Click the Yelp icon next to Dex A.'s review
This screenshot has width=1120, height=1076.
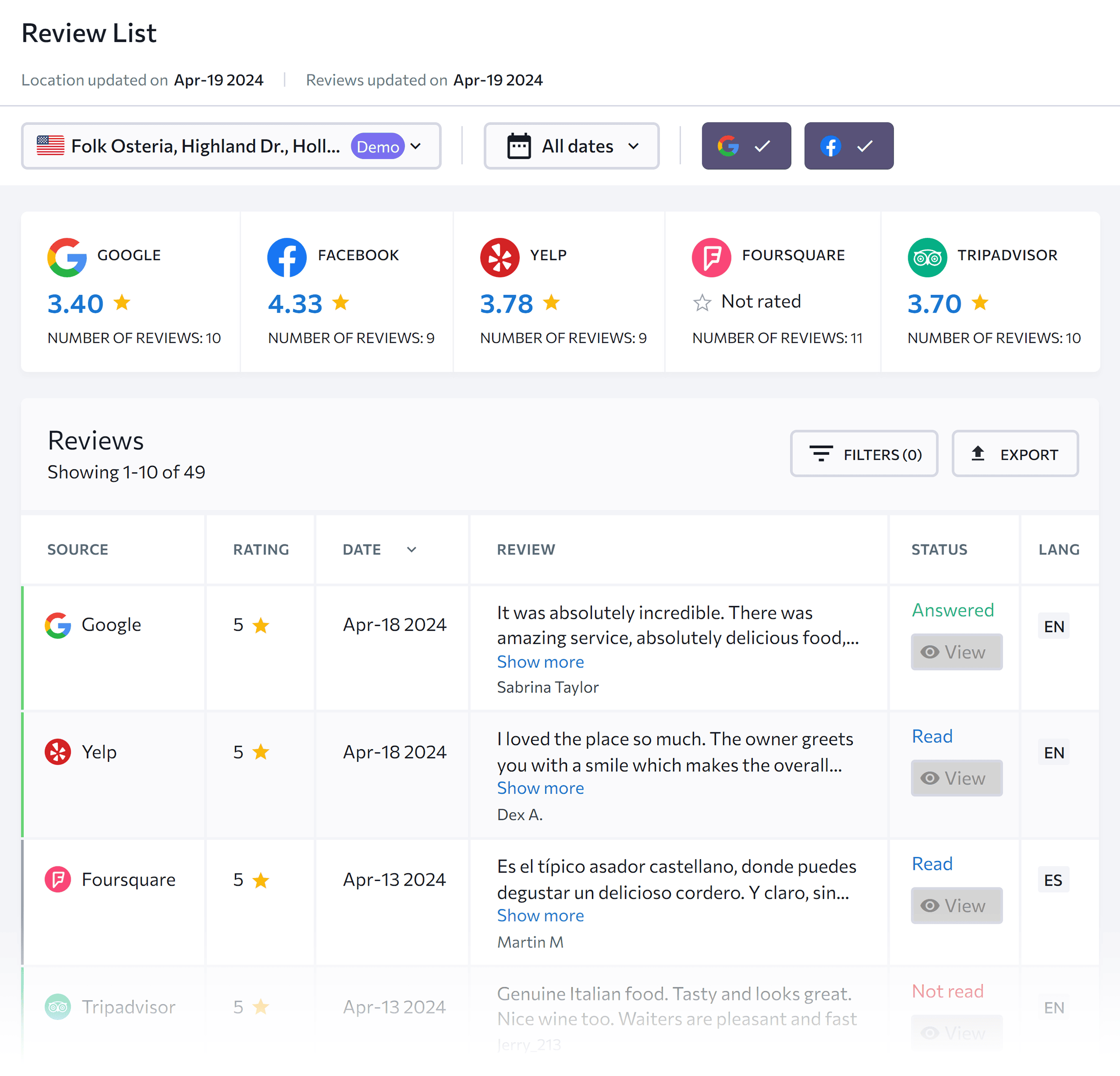(57, 752)
